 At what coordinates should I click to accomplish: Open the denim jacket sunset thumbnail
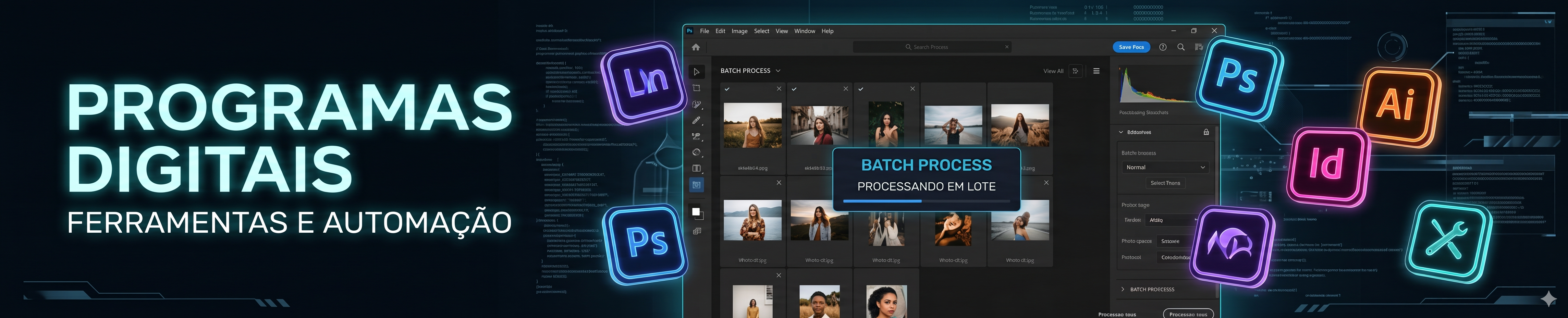tap(819, 220)
